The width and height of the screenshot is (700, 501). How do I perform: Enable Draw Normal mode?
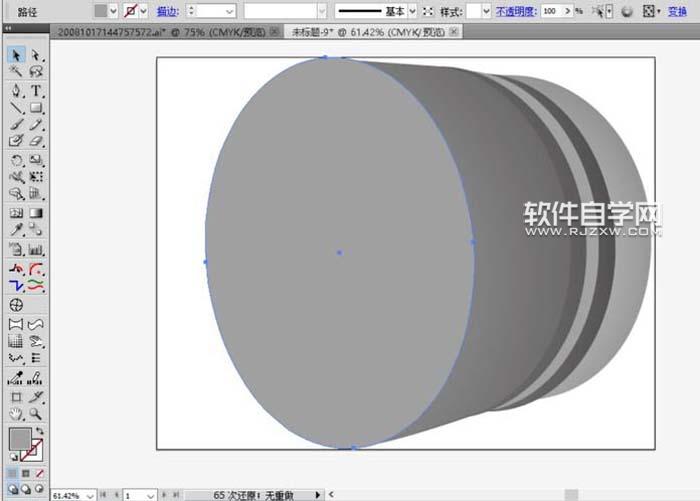click(13, 489)
